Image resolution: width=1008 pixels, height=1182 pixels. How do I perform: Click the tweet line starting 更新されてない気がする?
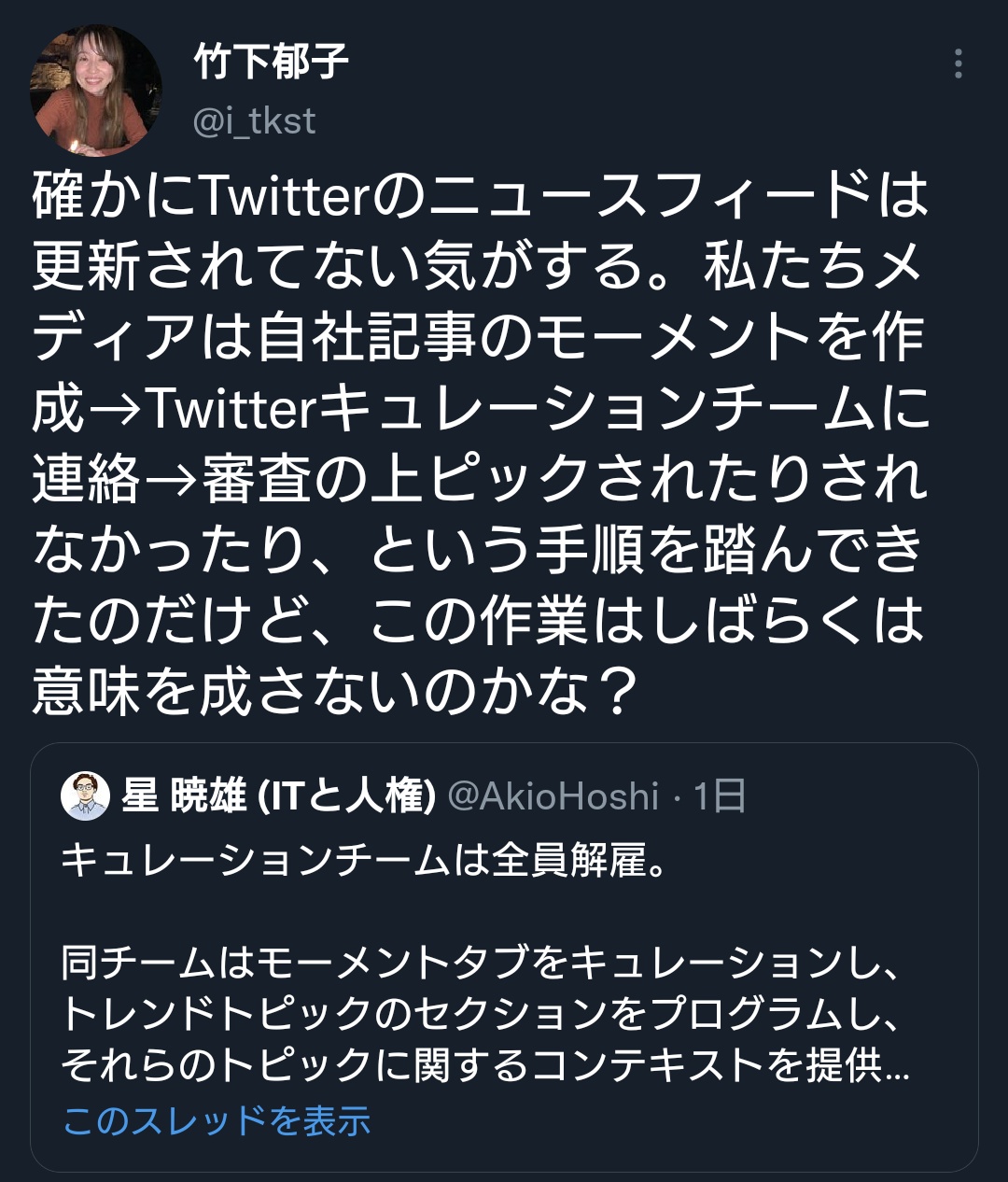pyautogui.click(x=478, y=266)
